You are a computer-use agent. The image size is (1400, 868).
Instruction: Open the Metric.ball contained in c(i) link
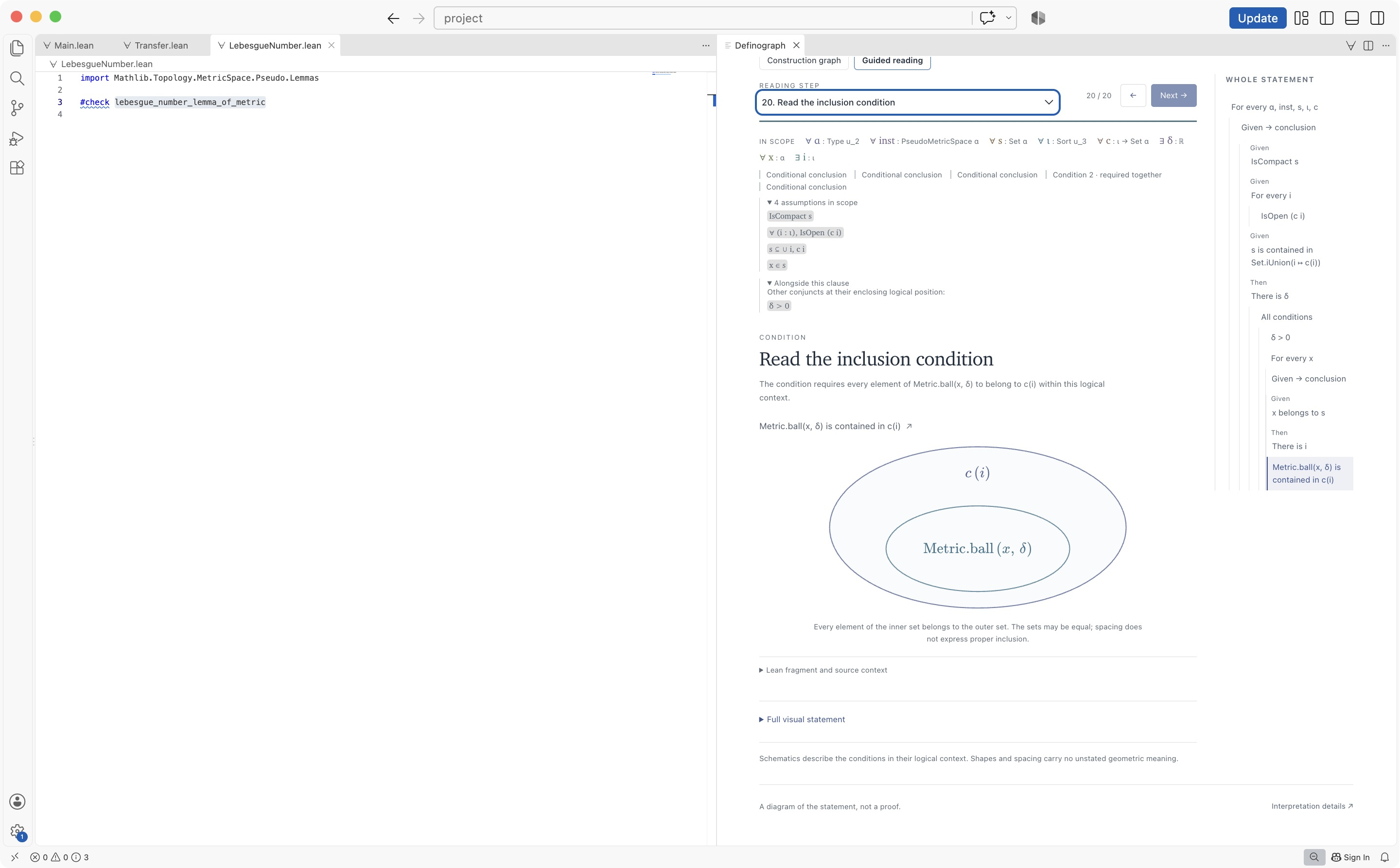pos(836,426)
